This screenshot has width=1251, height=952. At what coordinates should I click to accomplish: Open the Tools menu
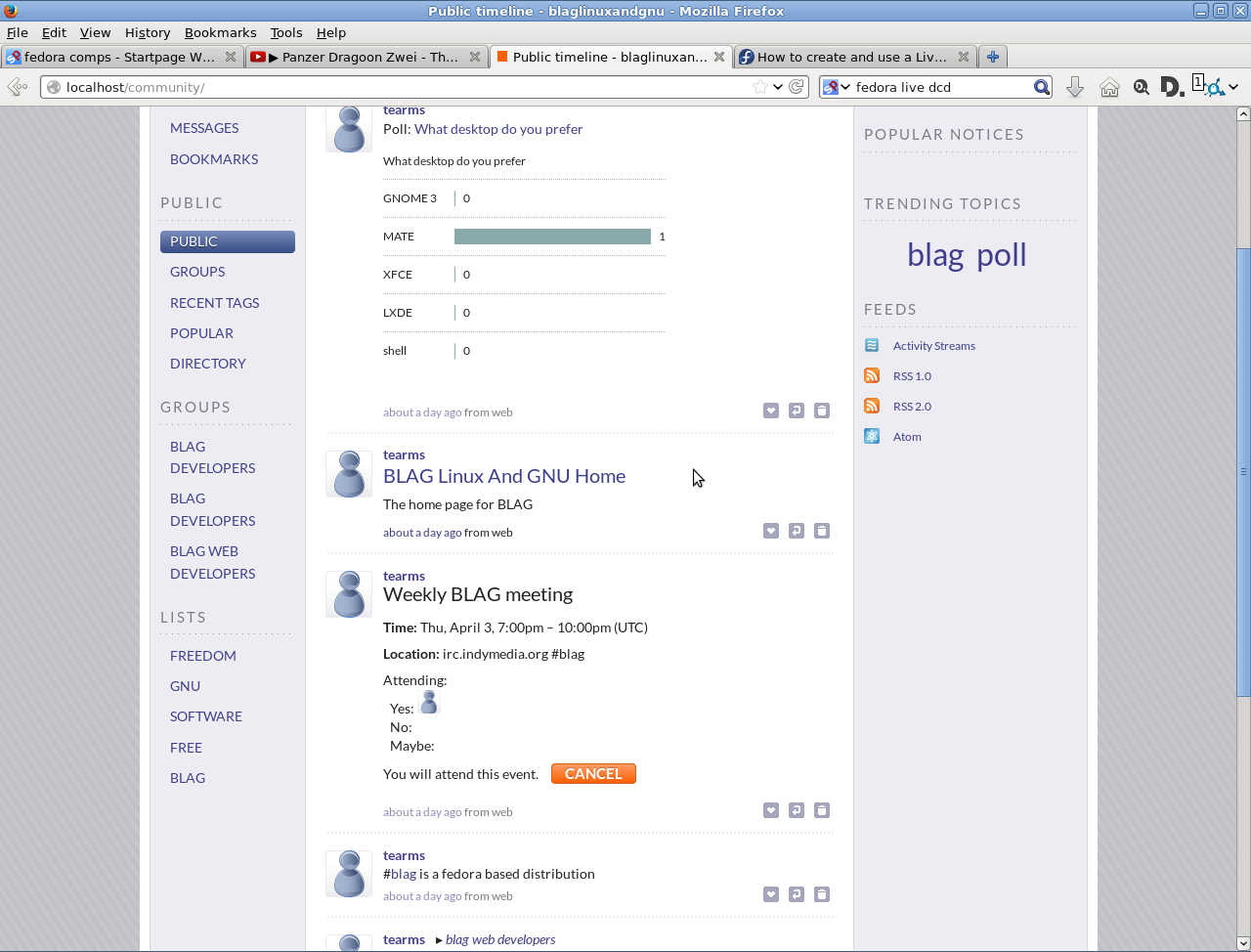pos(286,32)
